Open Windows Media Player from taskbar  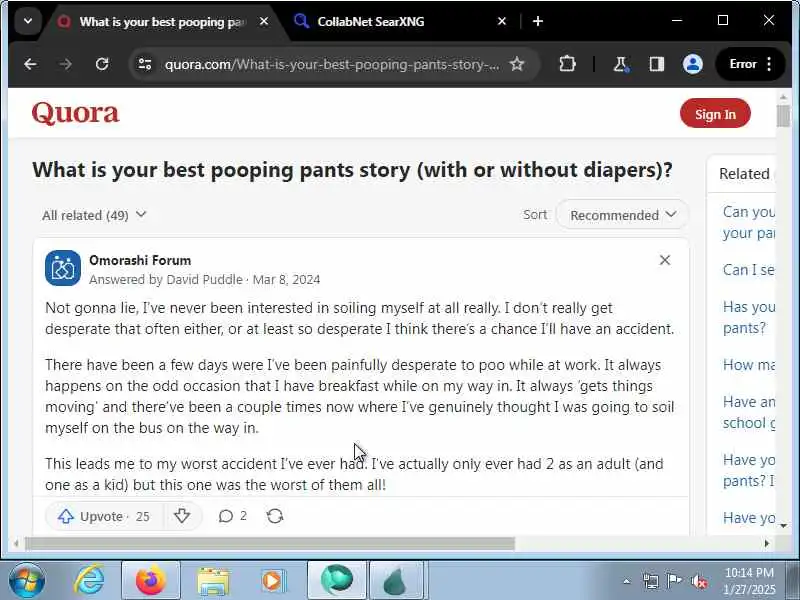tap(274, 581)
